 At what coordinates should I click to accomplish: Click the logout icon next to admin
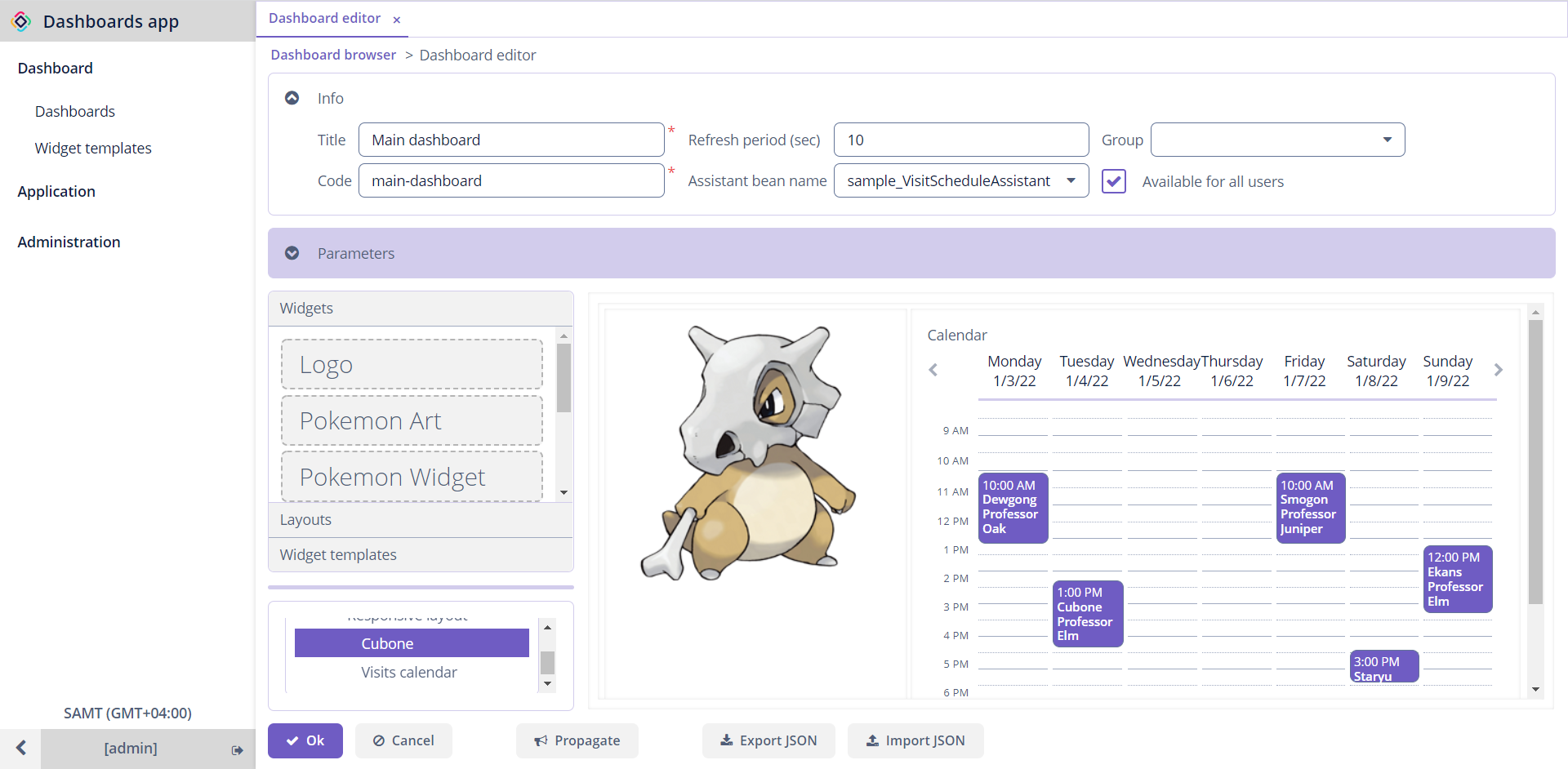(237, 749)
